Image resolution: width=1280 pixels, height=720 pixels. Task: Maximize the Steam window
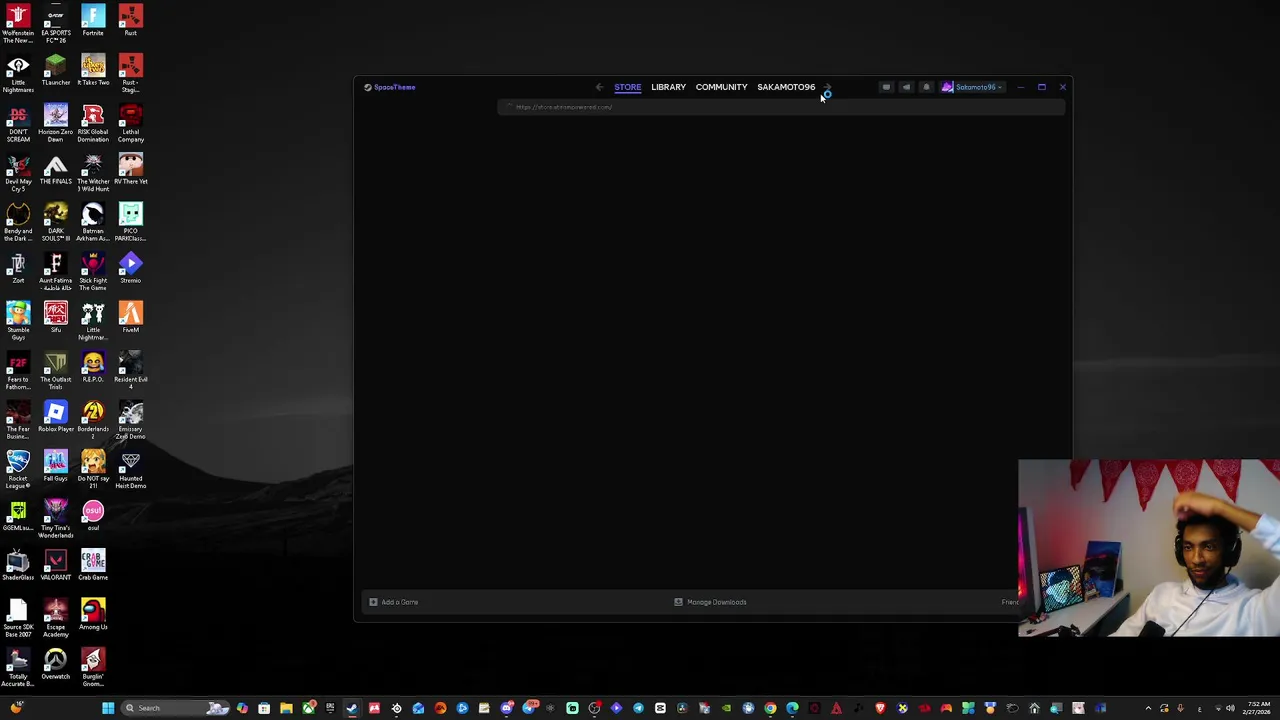click(x=1041, y=87)
